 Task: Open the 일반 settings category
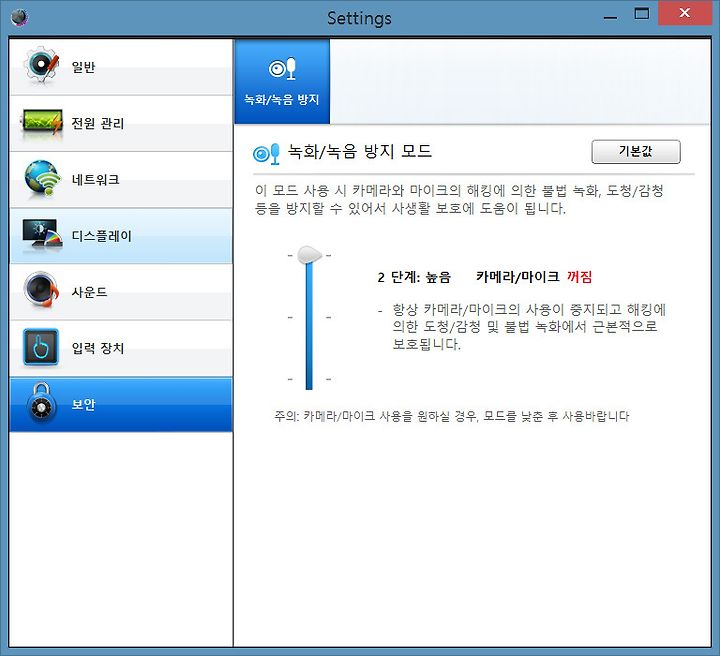[x=121, y=67]
